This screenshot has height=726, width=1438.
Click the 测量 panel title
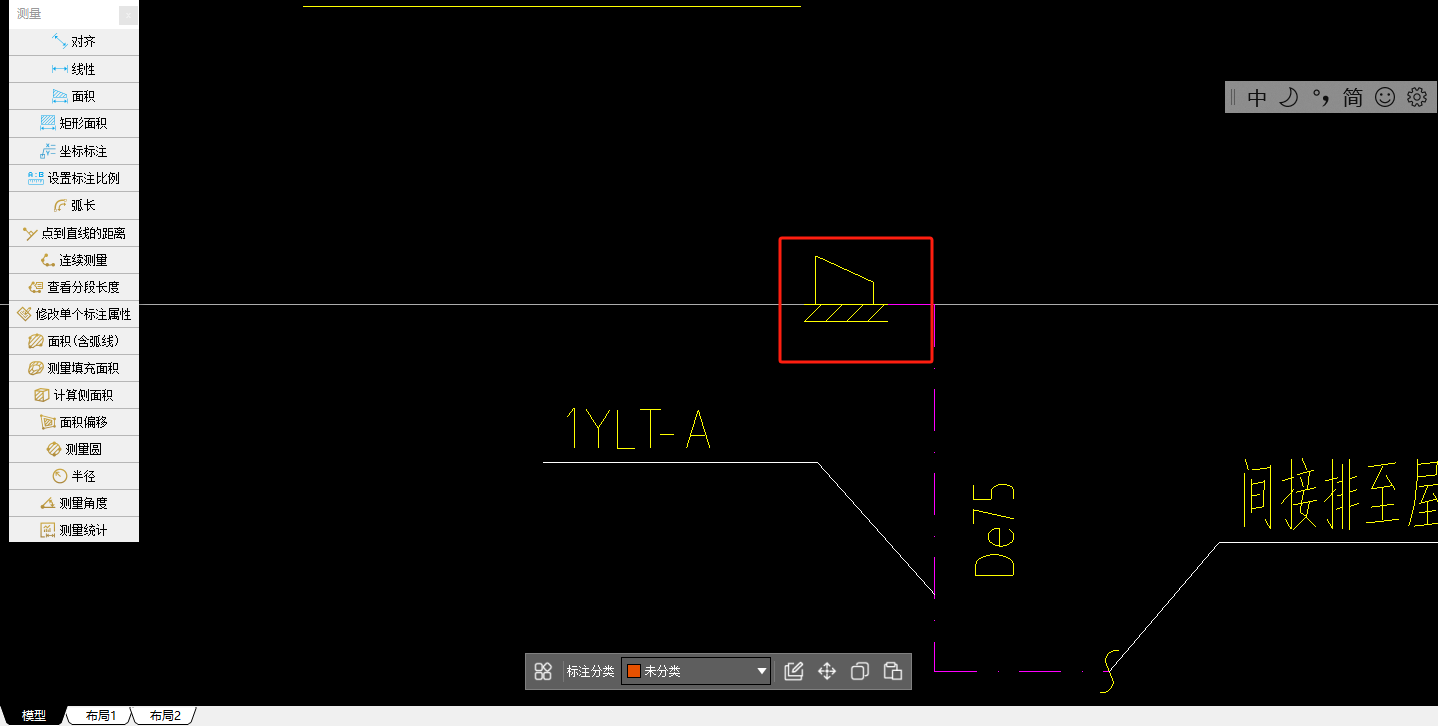[x=29, y=14]
